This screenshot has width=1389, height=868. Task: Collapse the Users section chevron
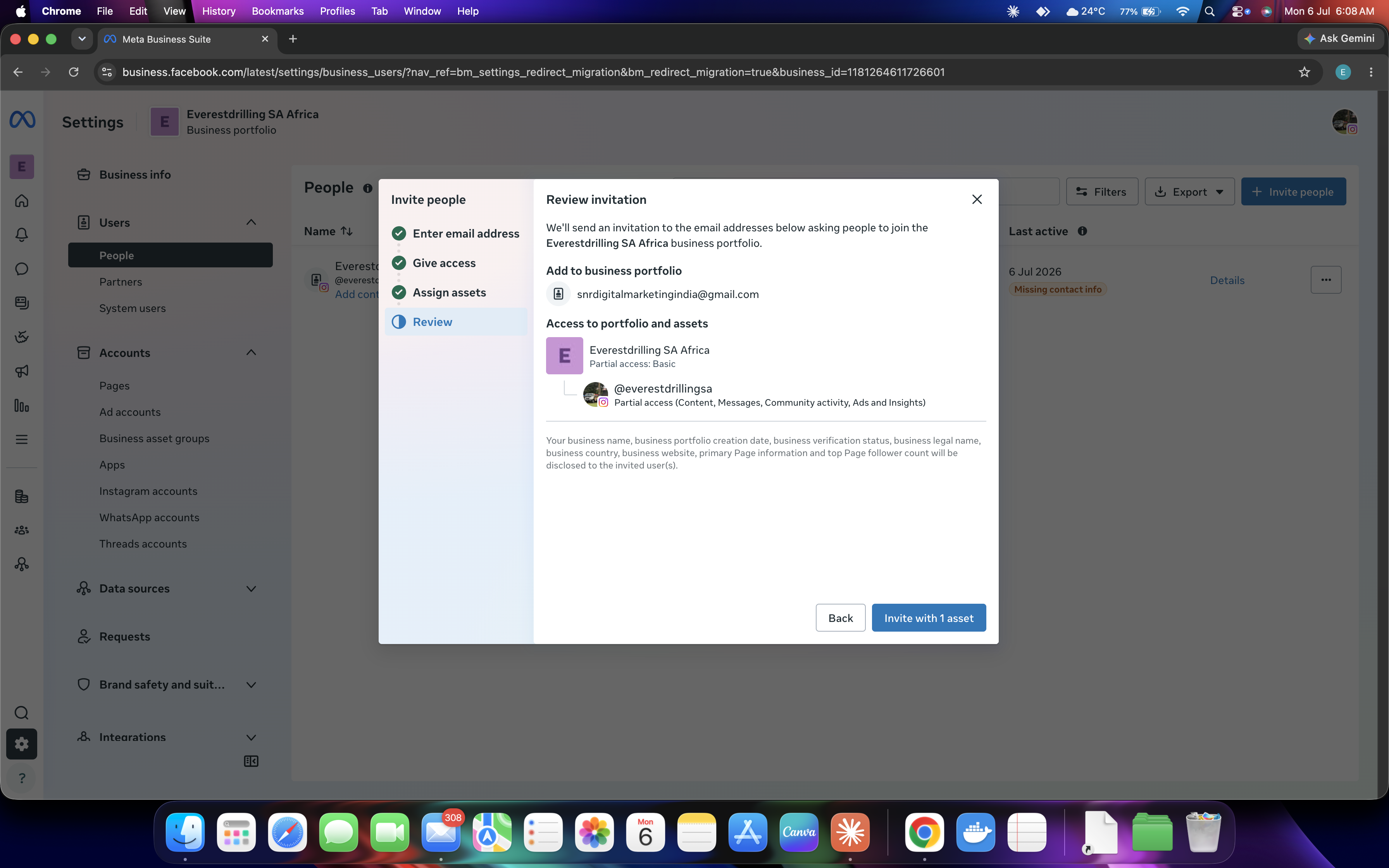[x=251, y=222]
